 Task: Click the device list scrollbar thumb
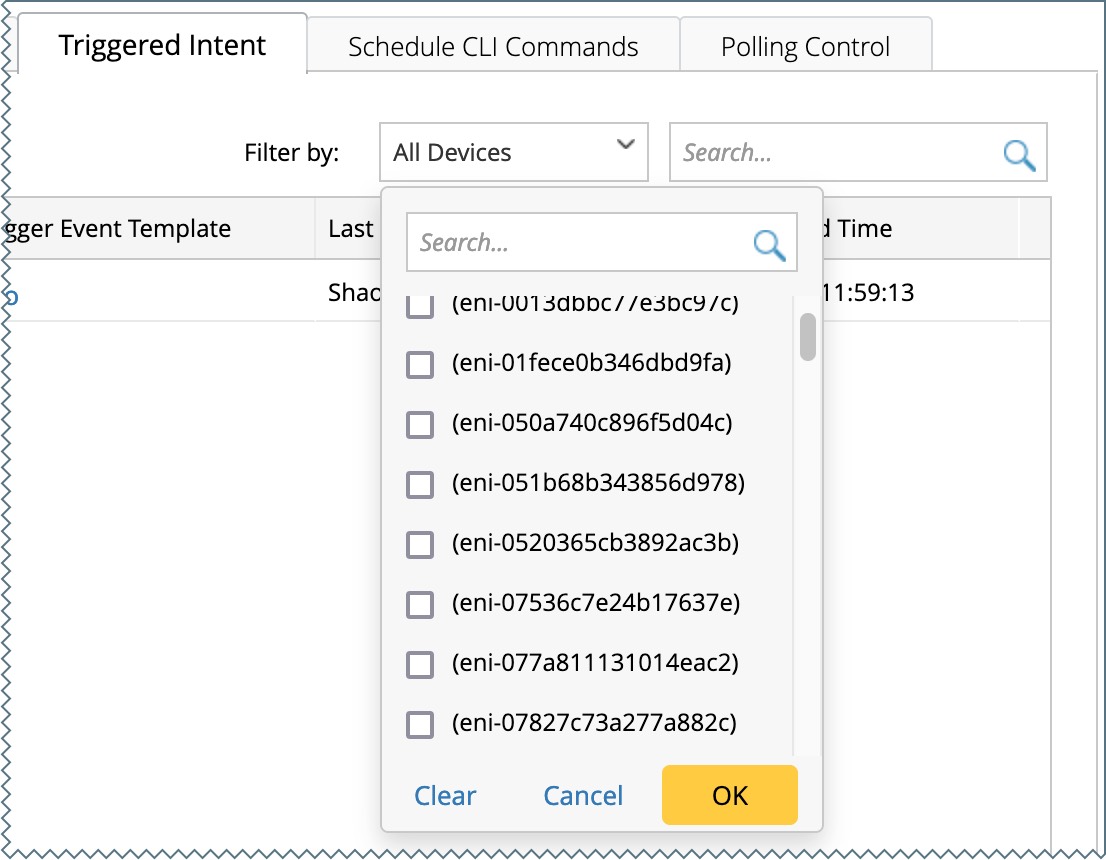(x=807, y=336)
